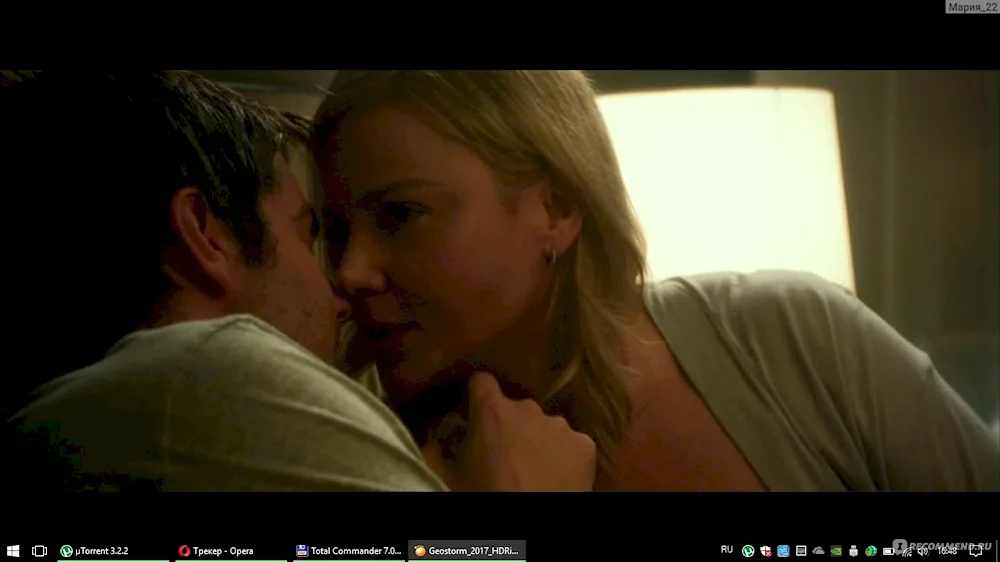Open the µTorrent tray icon
The image size is (1000, 562).
click(748, 551)
